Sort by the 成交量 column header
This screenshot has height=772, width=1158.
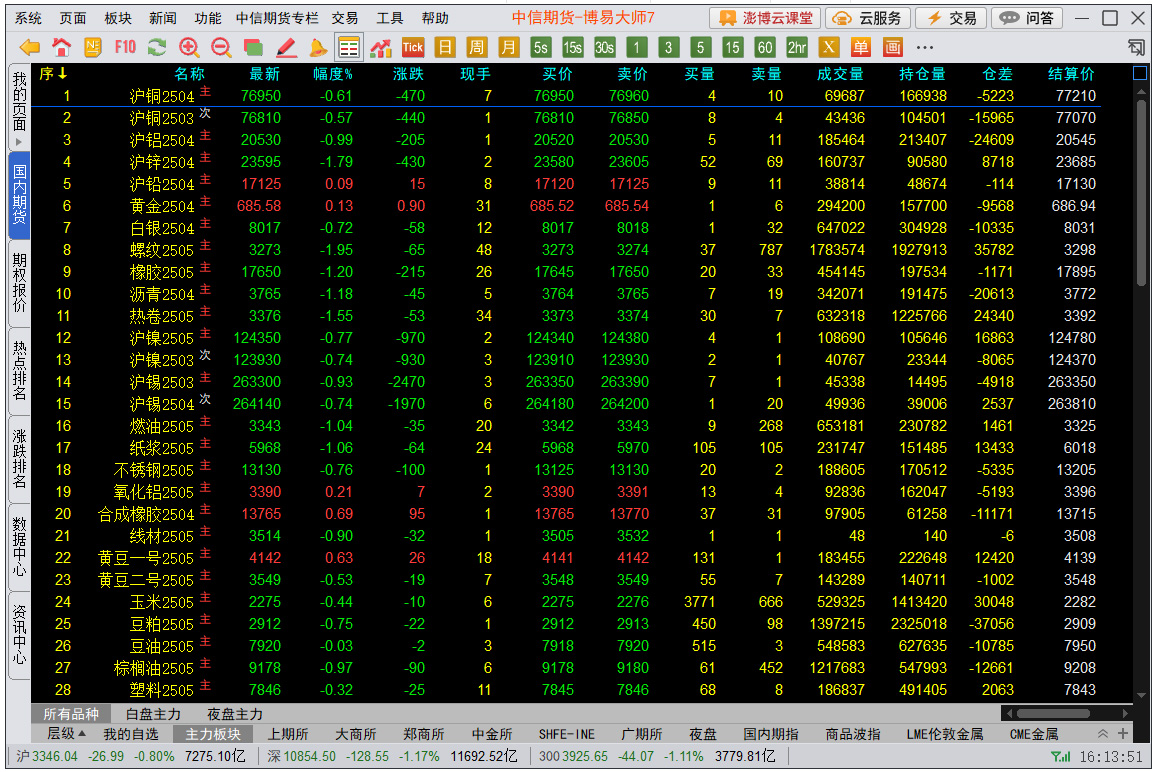pyautogui.click(x=840, y=74)
